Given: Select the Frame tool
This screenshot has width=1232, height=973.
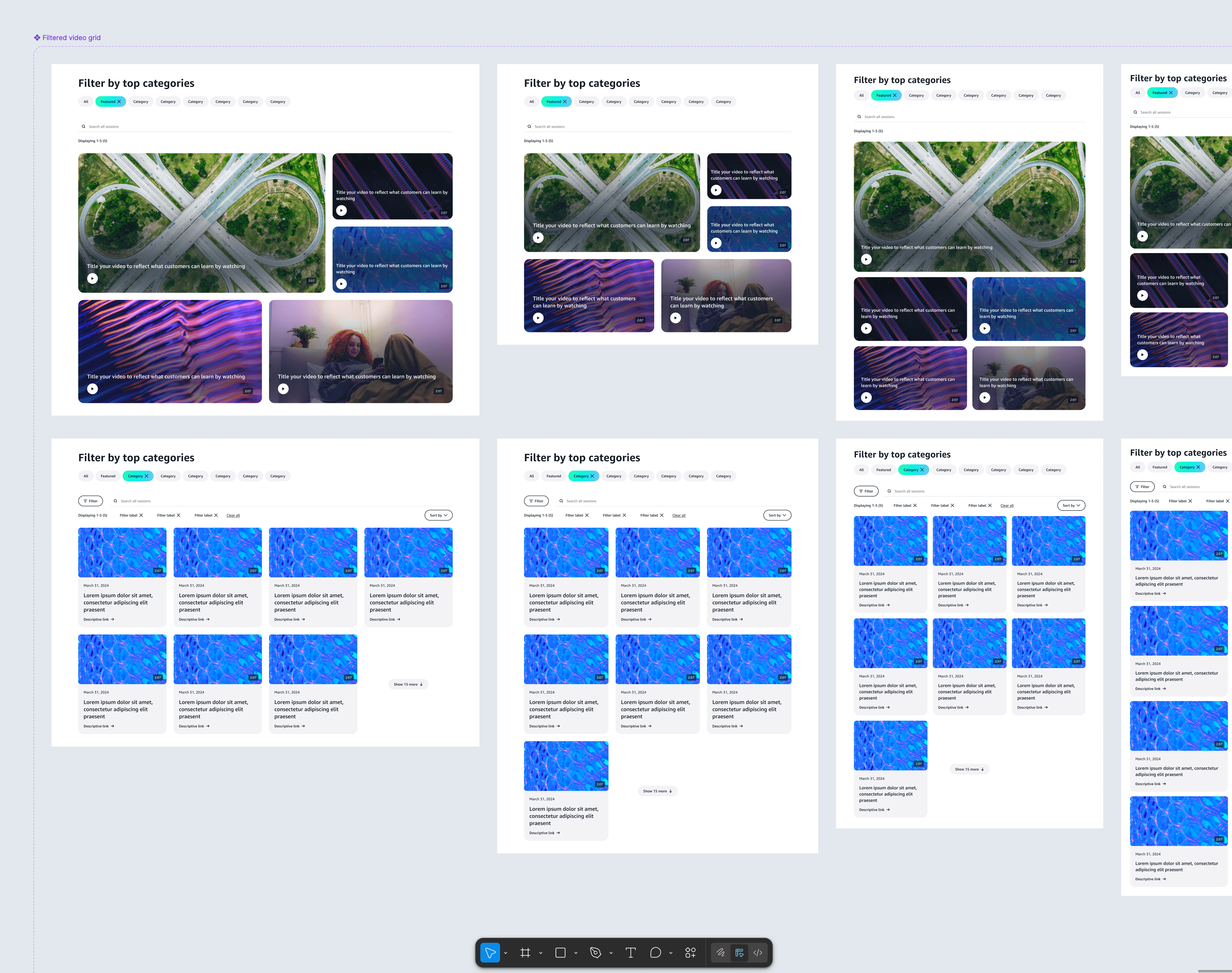Looking at the screenshot, I should click(x=525, y=952).
